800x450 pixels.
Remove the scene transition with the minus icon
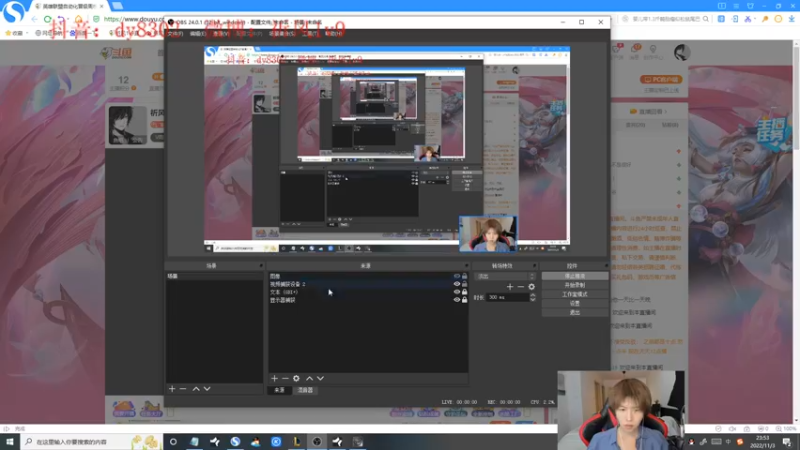click(x=520, y=287)
